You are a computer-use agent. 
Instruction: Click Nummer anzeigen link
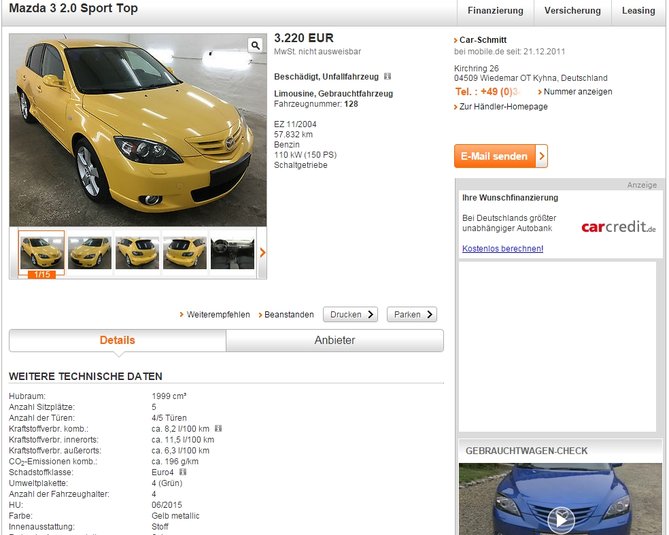[578, 92]
